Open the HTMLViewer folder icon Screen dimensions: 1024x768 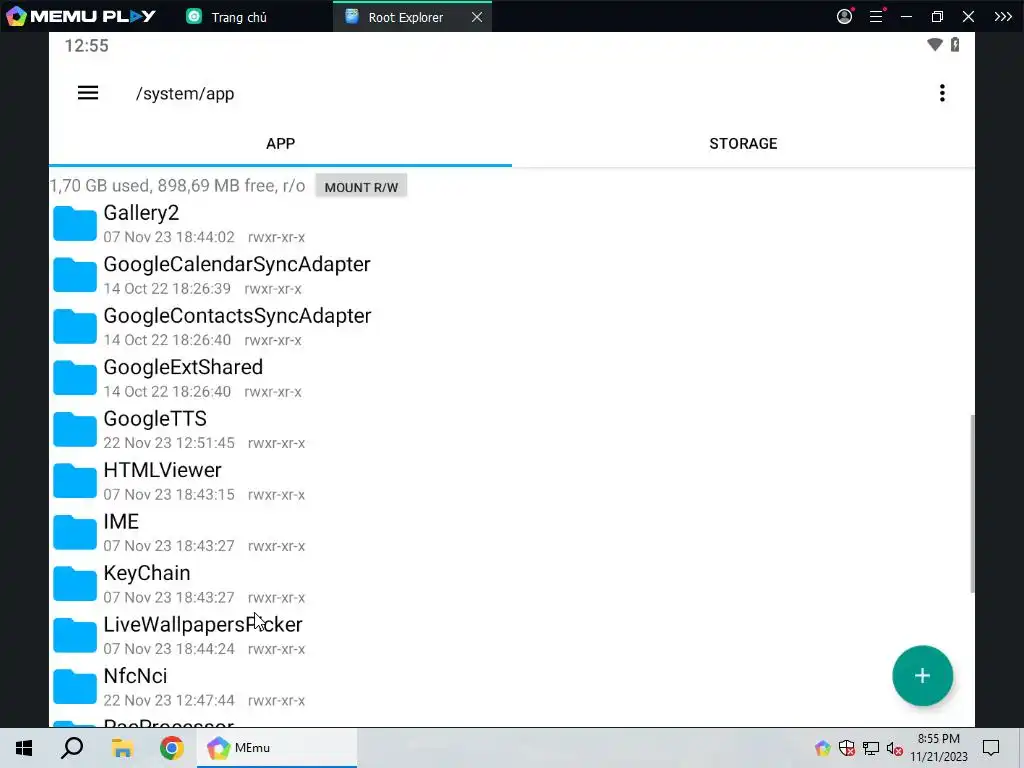click(74, 481)
